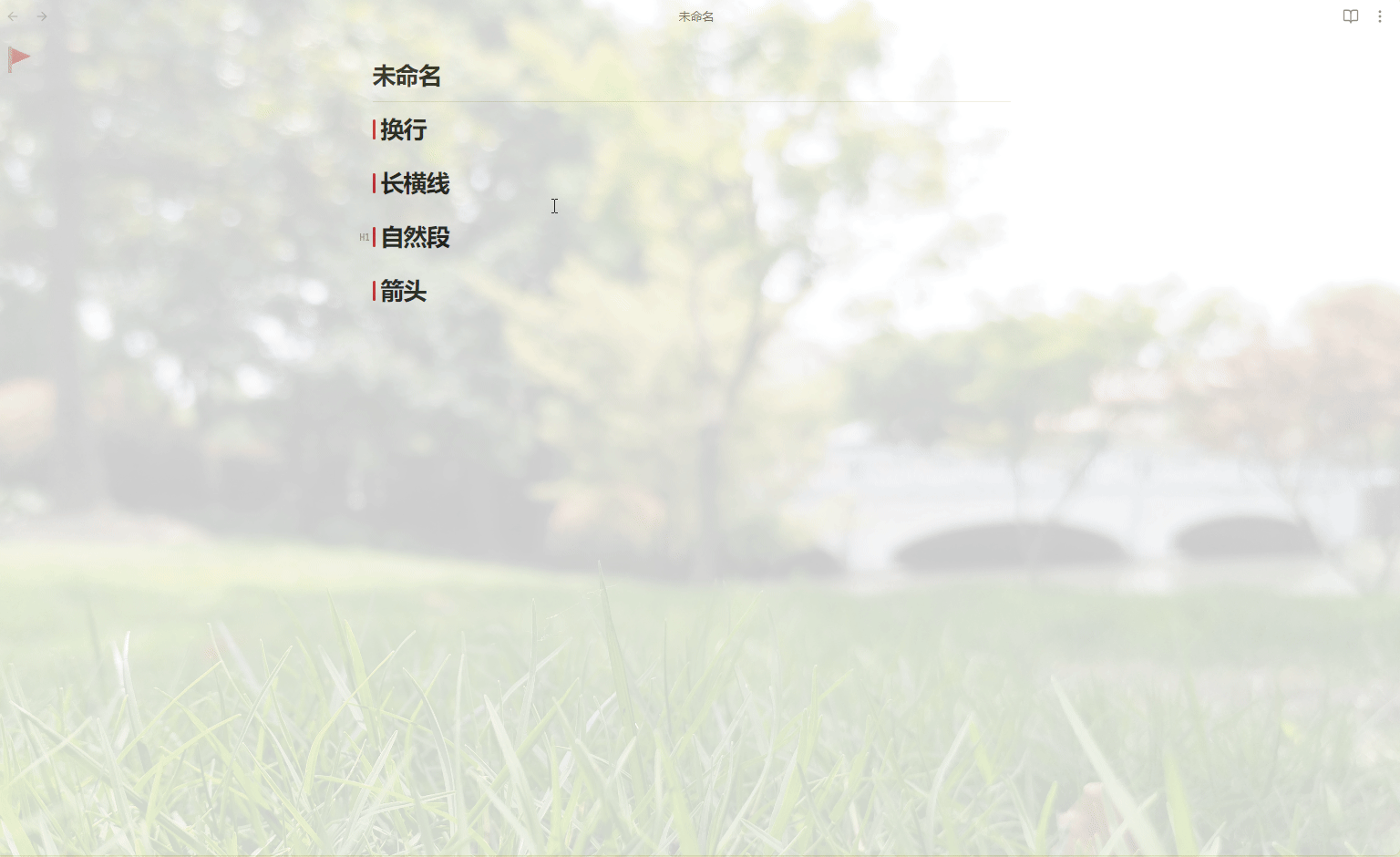This screenshot has height=857, width=1400.
Task: Click the red bar before 箭头
Action: click(x=374, y=292)
